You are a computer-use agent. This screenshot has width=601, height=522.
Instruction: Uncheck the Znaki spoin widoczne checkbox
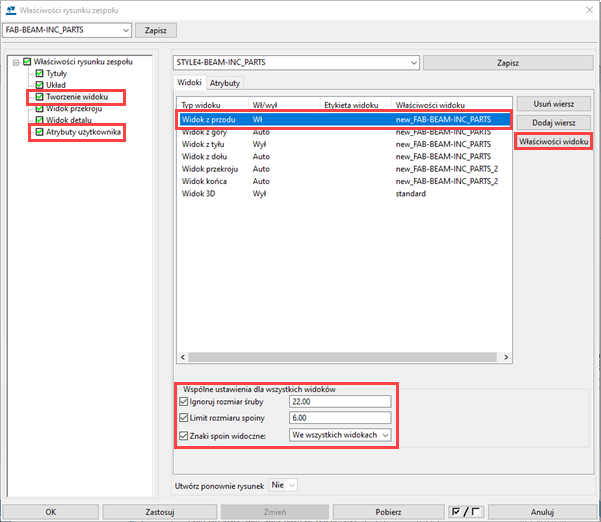pos(182,435)
